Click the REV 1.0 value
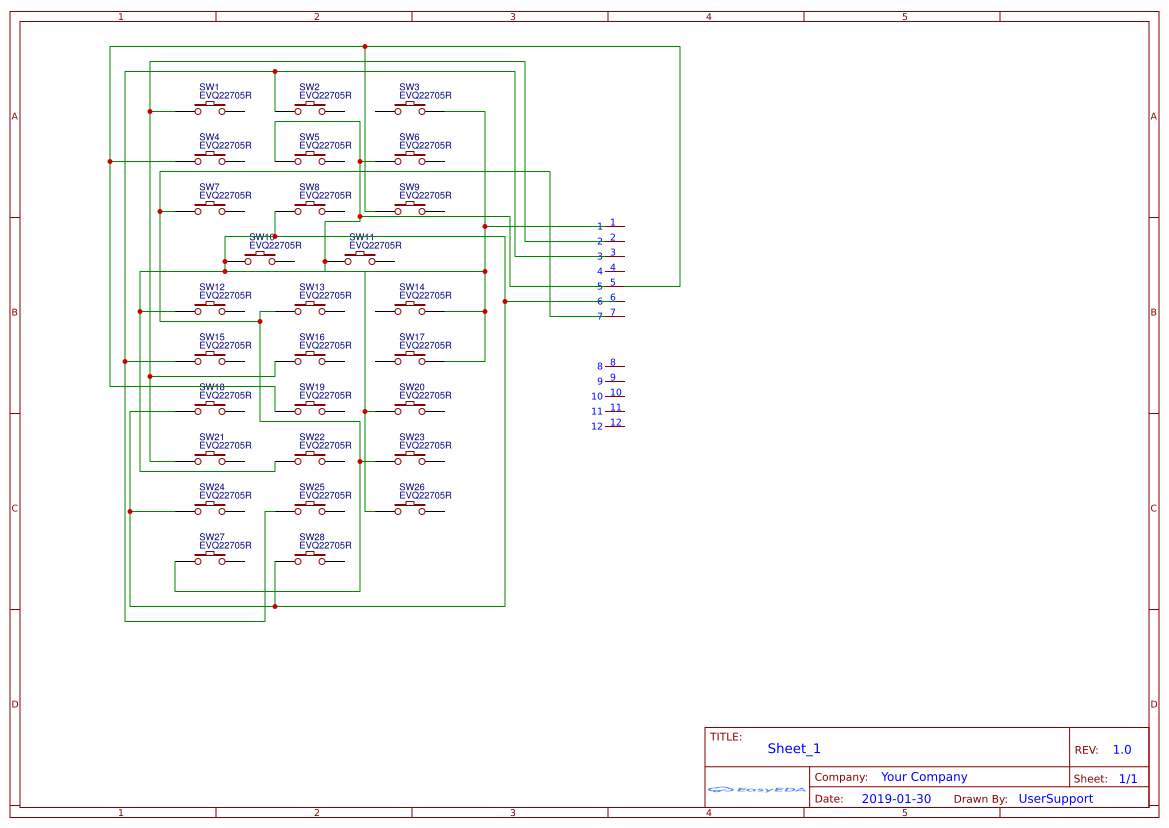Screen dimensions: 1169x828 coord(1122,750)
